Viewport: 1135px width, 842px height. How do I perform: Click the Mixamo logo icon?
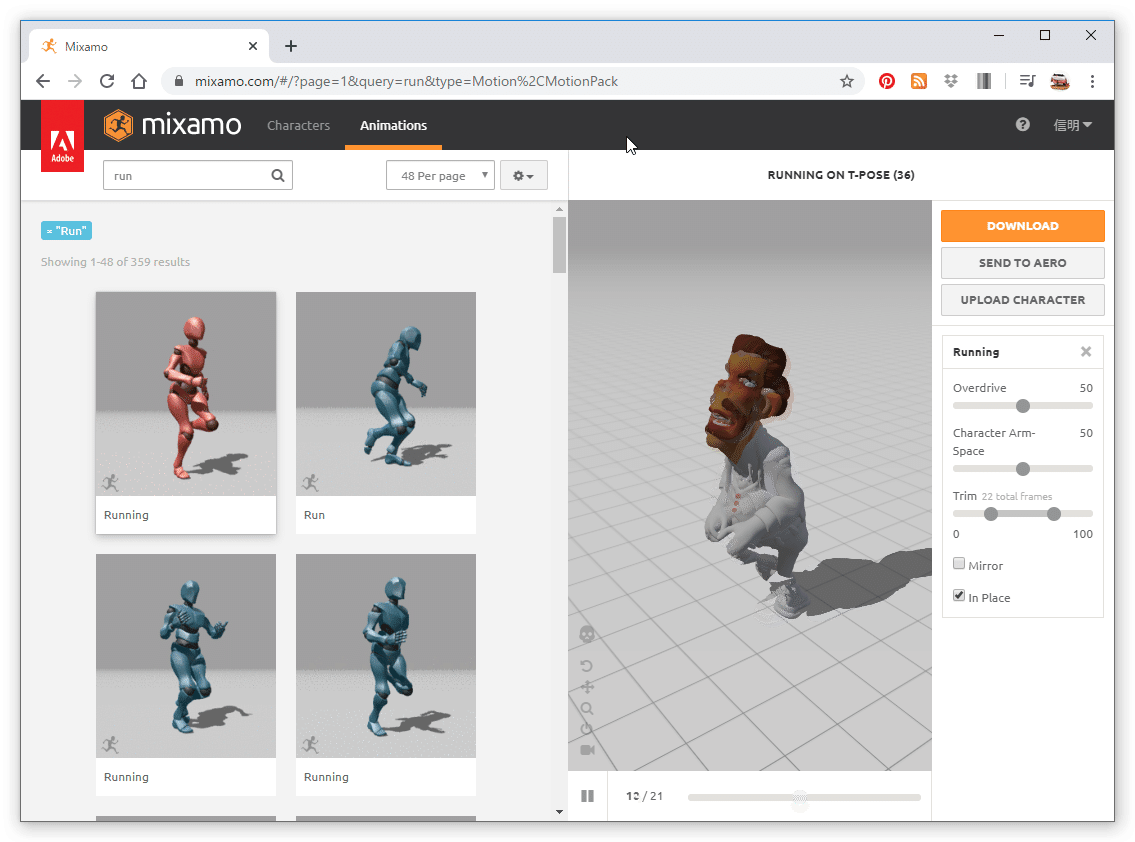click(x=118, y=125)
